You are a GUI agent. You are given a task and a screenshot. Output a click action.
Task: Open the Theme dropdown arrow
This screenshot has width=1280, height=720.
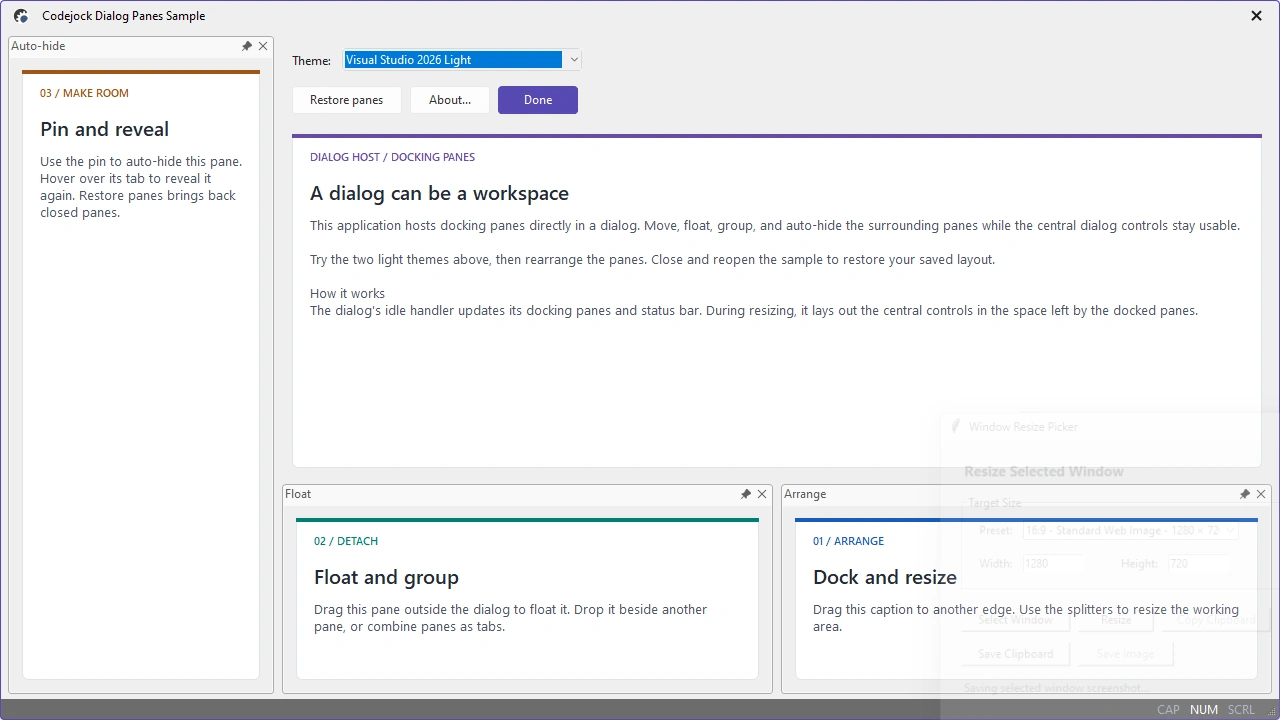[x=573, y=60]
